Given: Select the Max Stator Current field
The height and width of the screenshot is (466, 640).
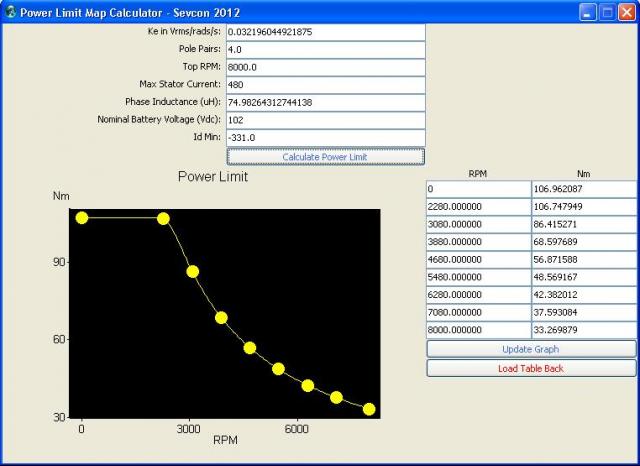Looking at the screenshot, I should pos(326,85).
